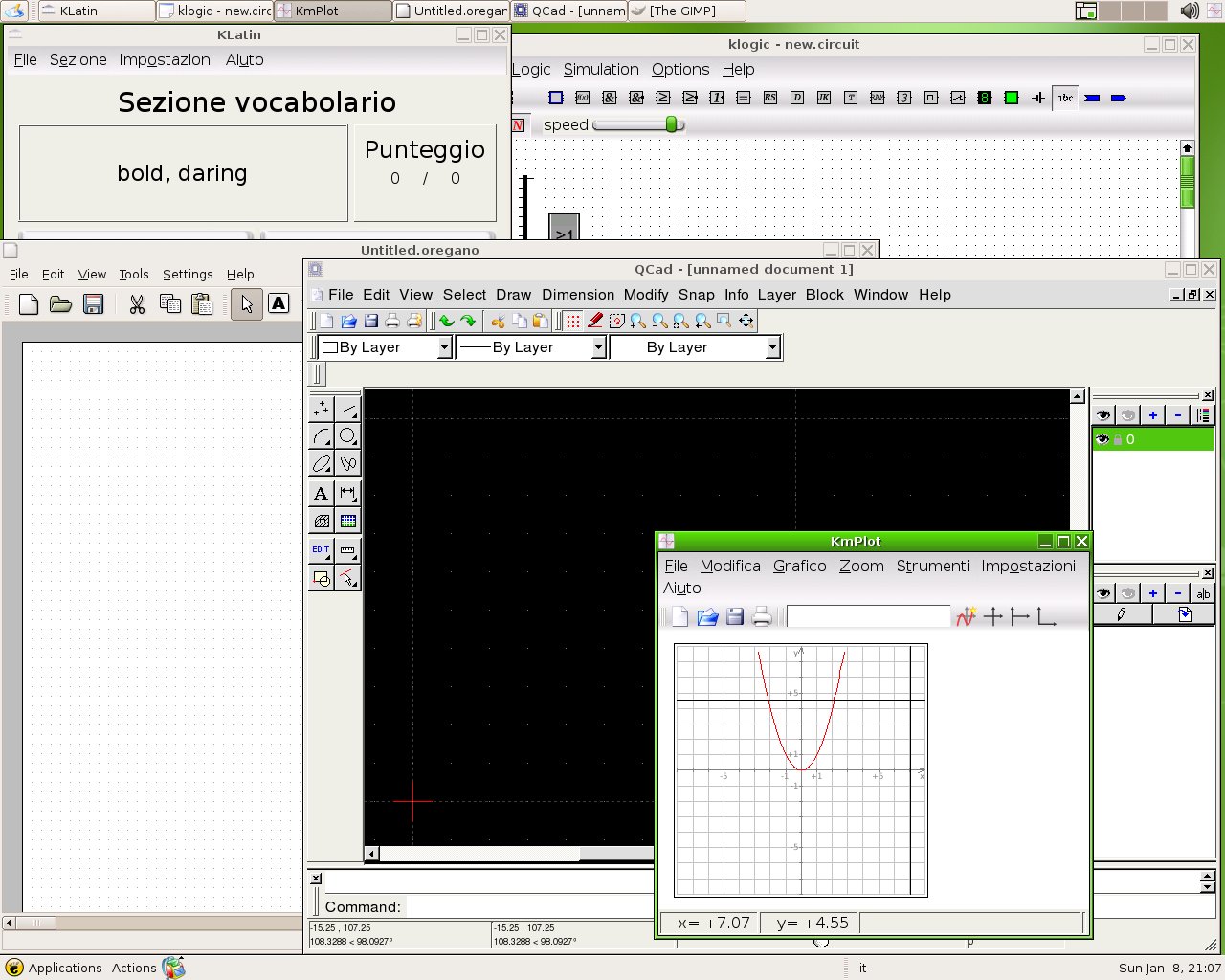Image resolution: width=1225 pixels, height=980 pixels.
Task: Add a new block with the plus button
Action: click(1153, 592)
